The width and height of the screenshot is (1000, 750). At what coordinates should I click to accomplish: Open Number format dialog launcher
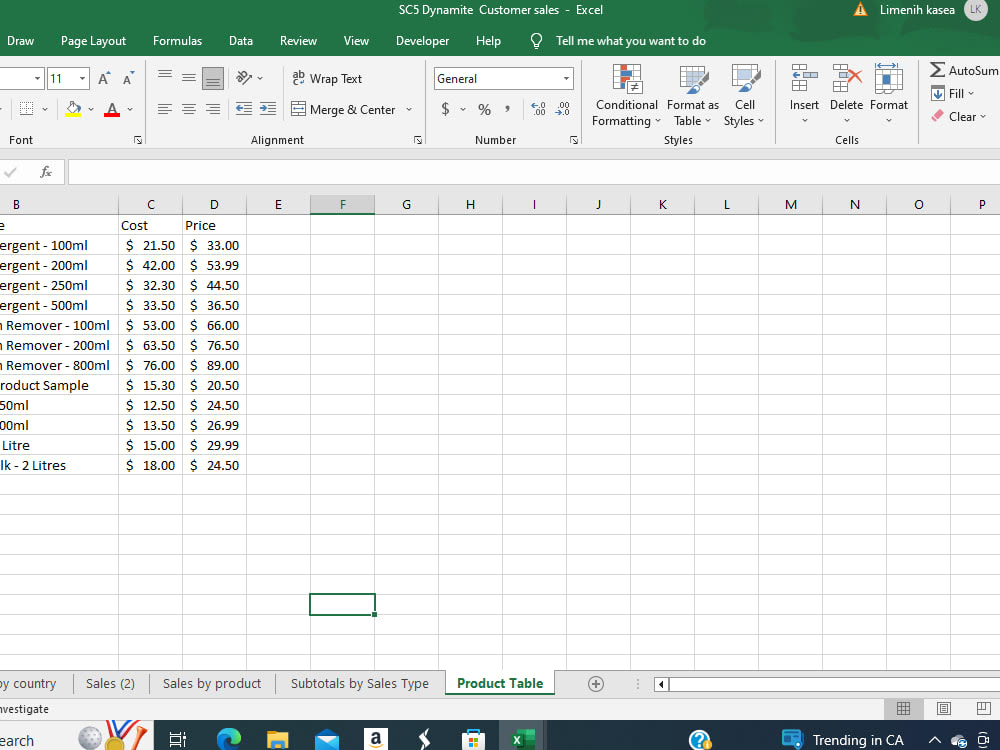(573, 140)
